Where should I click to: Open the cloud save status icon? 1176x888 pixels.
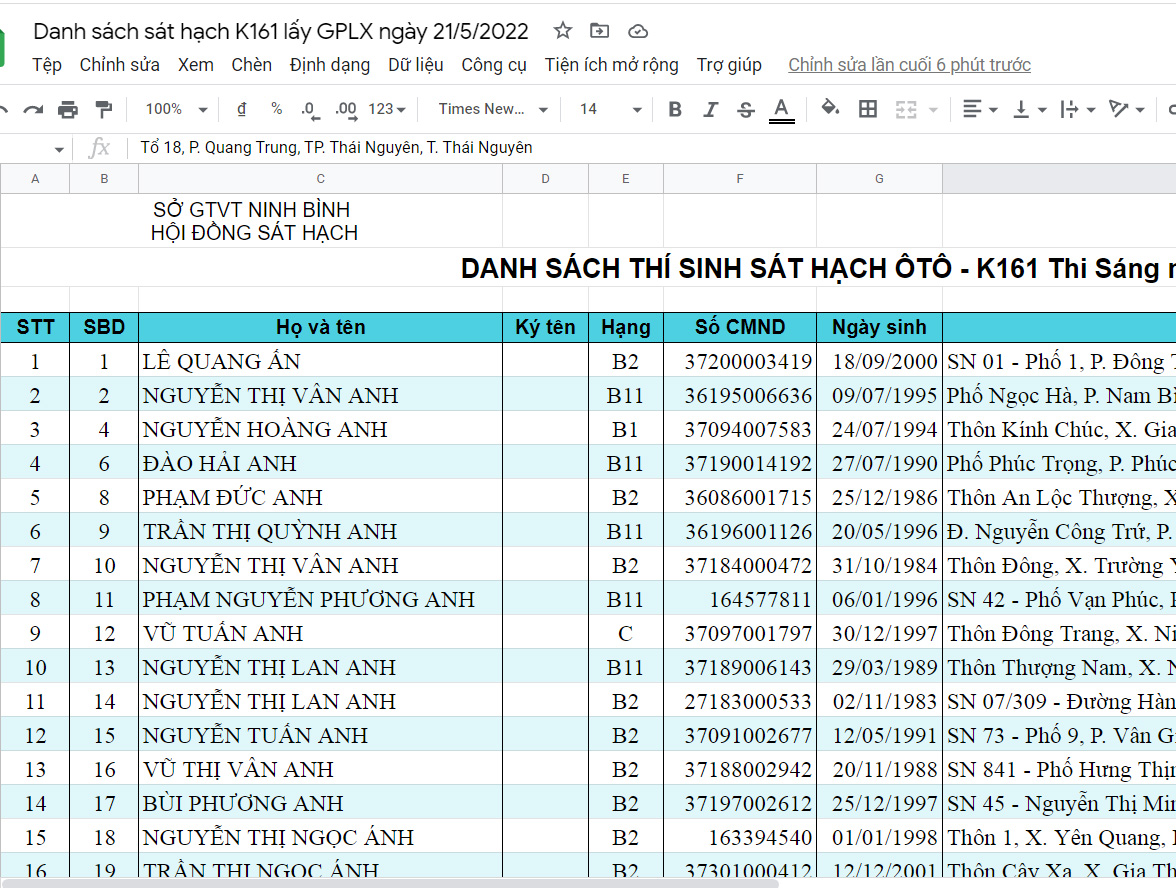(637, 31)
